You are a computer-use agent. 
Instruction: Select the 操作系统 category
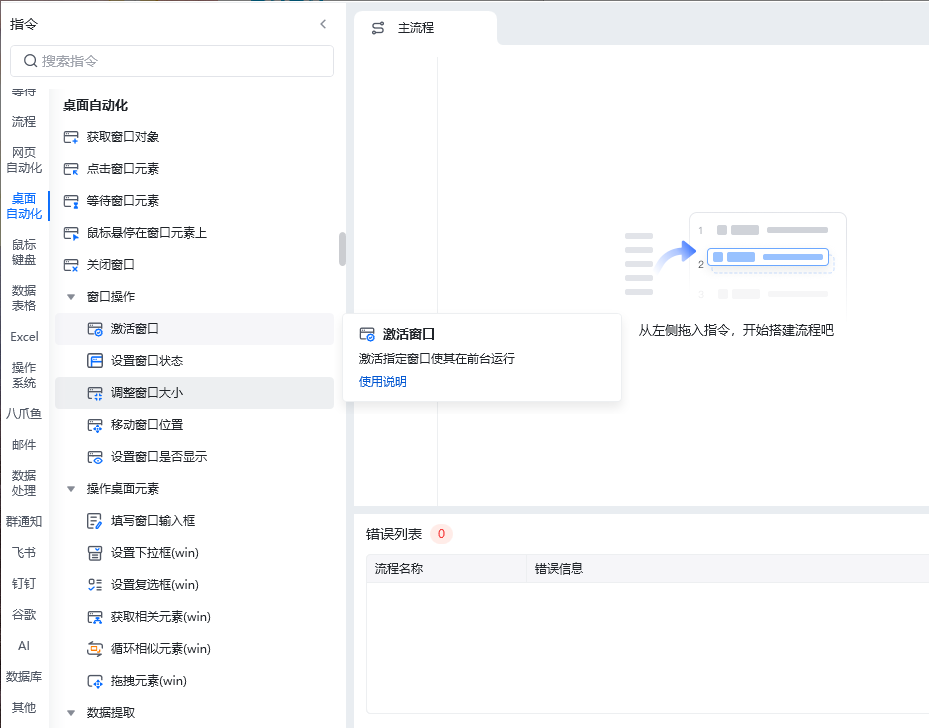coord(24,375)
